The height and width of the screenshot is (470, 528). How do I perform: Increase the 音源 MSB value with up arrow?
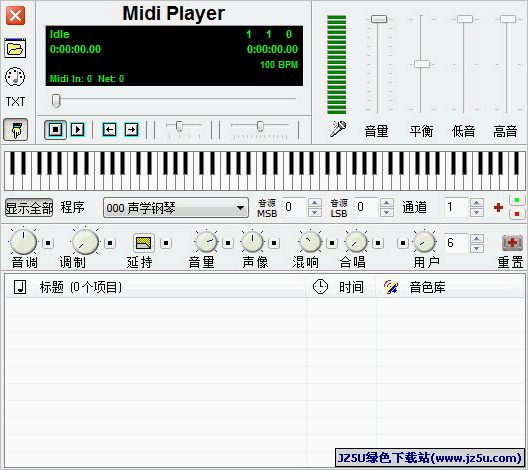[x=315, y=202]
